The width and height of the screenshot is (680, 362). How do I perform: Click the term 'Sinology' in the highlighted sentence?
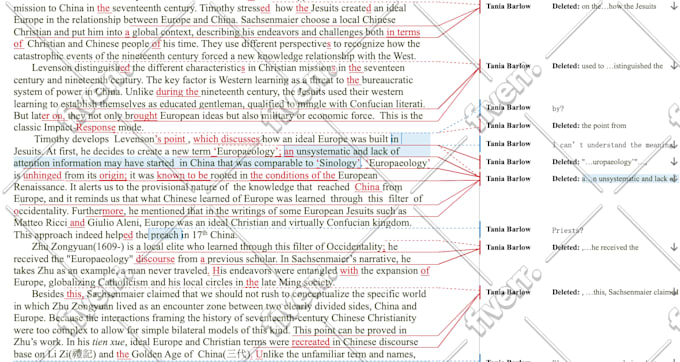pos(337,163)
